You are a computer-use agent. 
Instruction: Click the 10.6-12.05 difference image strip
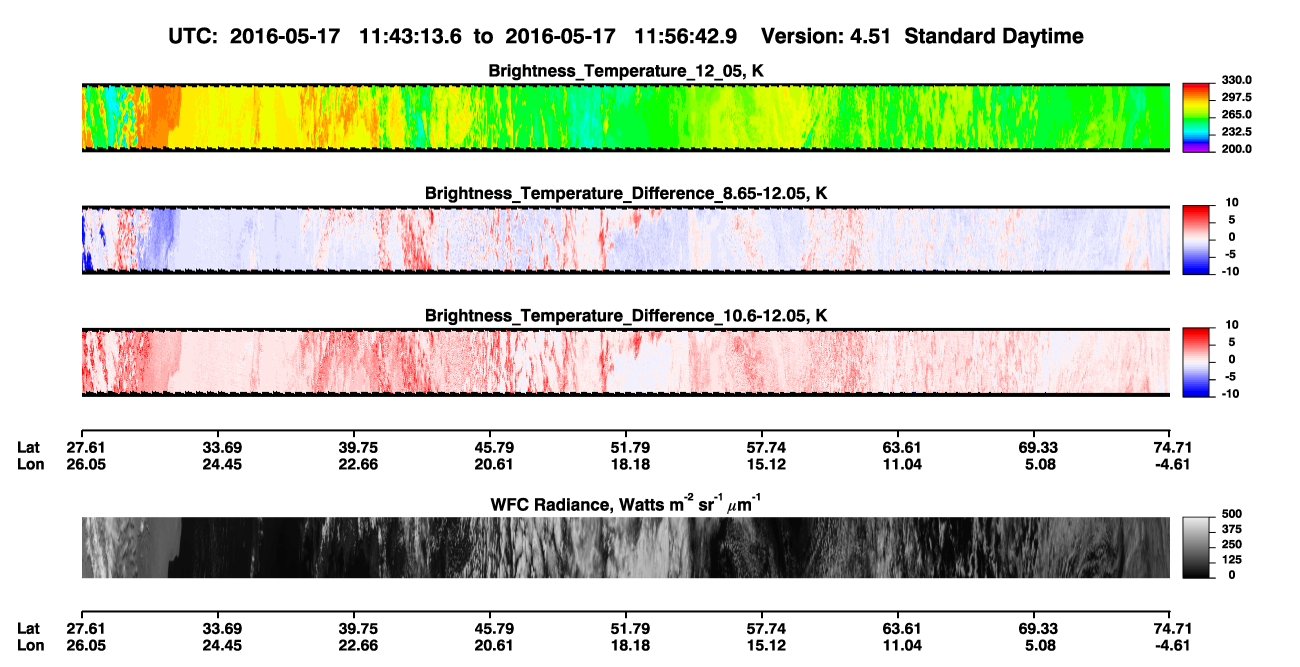(625, 362)
